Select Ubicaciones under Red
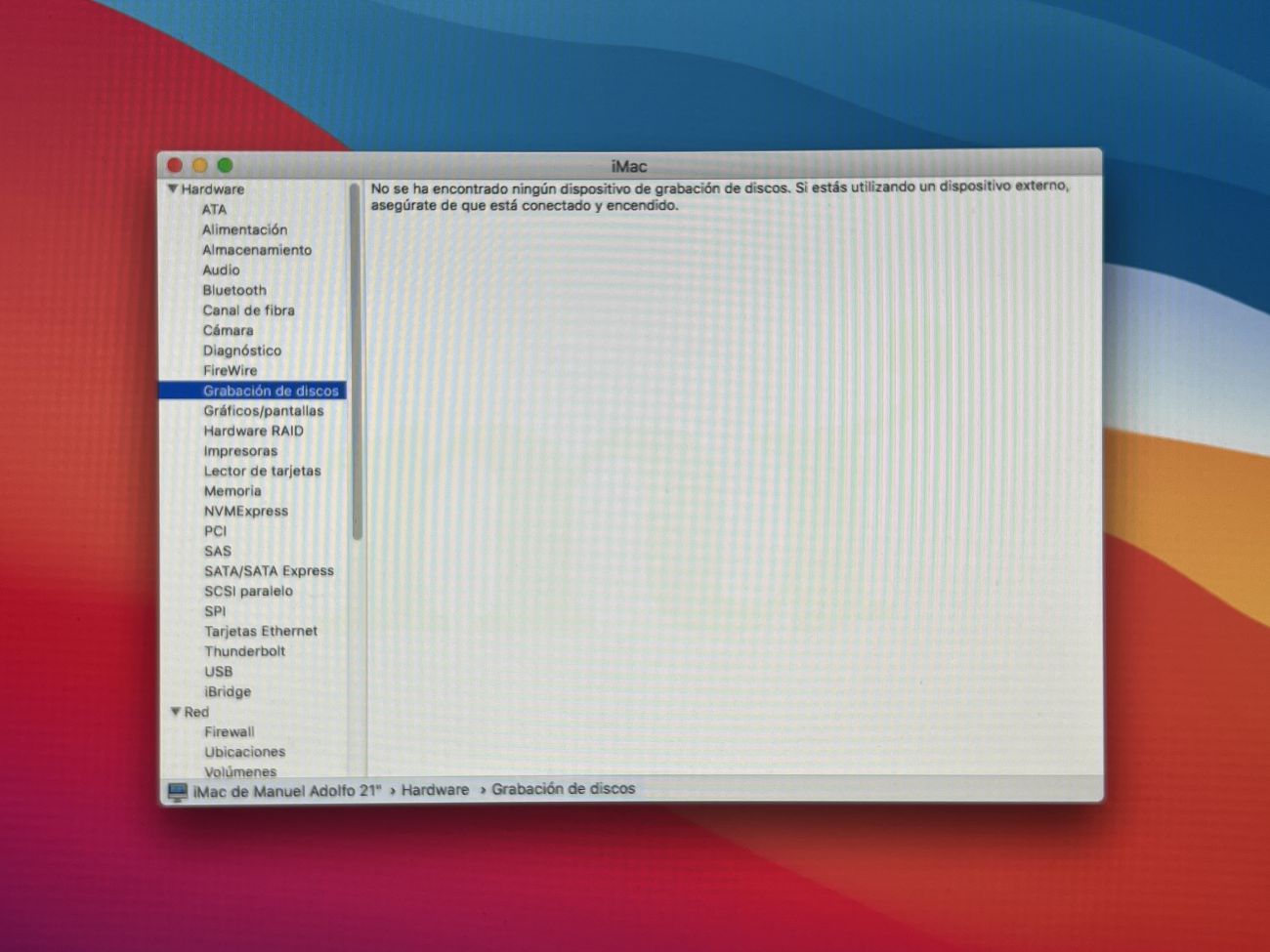 coord(245,752)
